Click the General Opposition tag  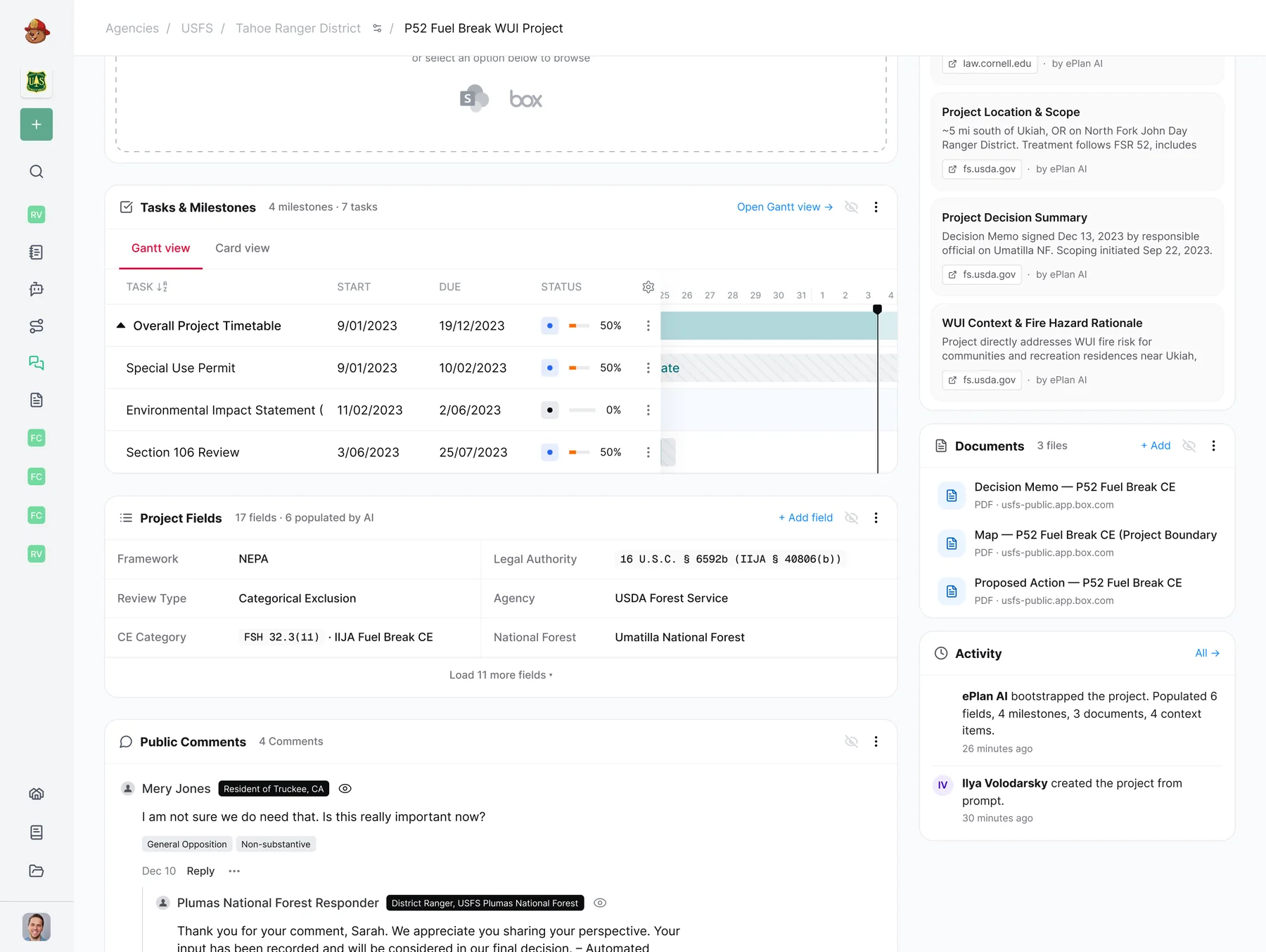pos(187,844)
